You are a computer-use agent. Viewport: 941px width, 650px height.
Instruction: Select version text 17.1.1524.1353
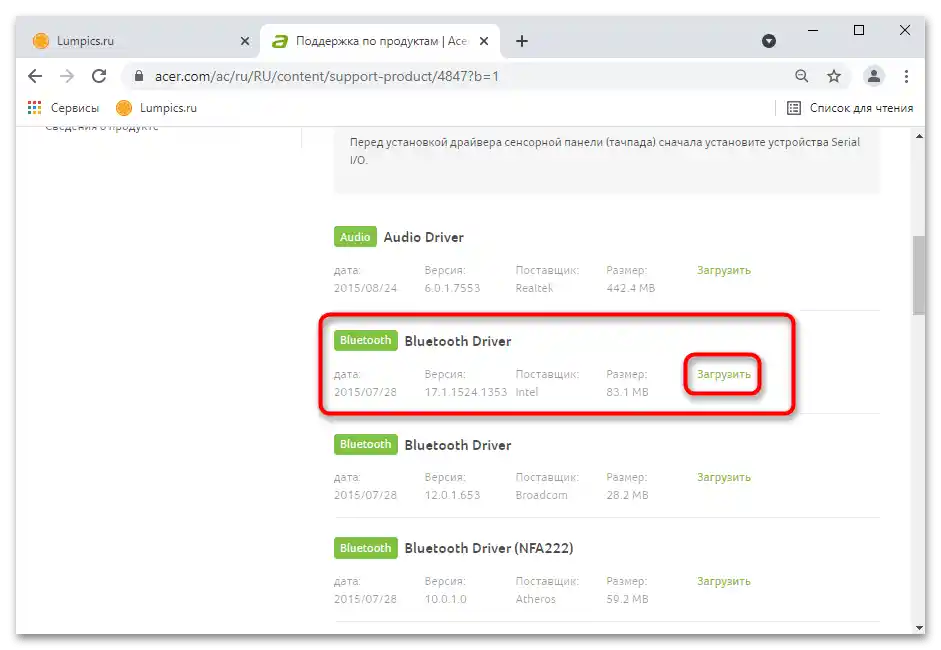[x=466, y=392]
